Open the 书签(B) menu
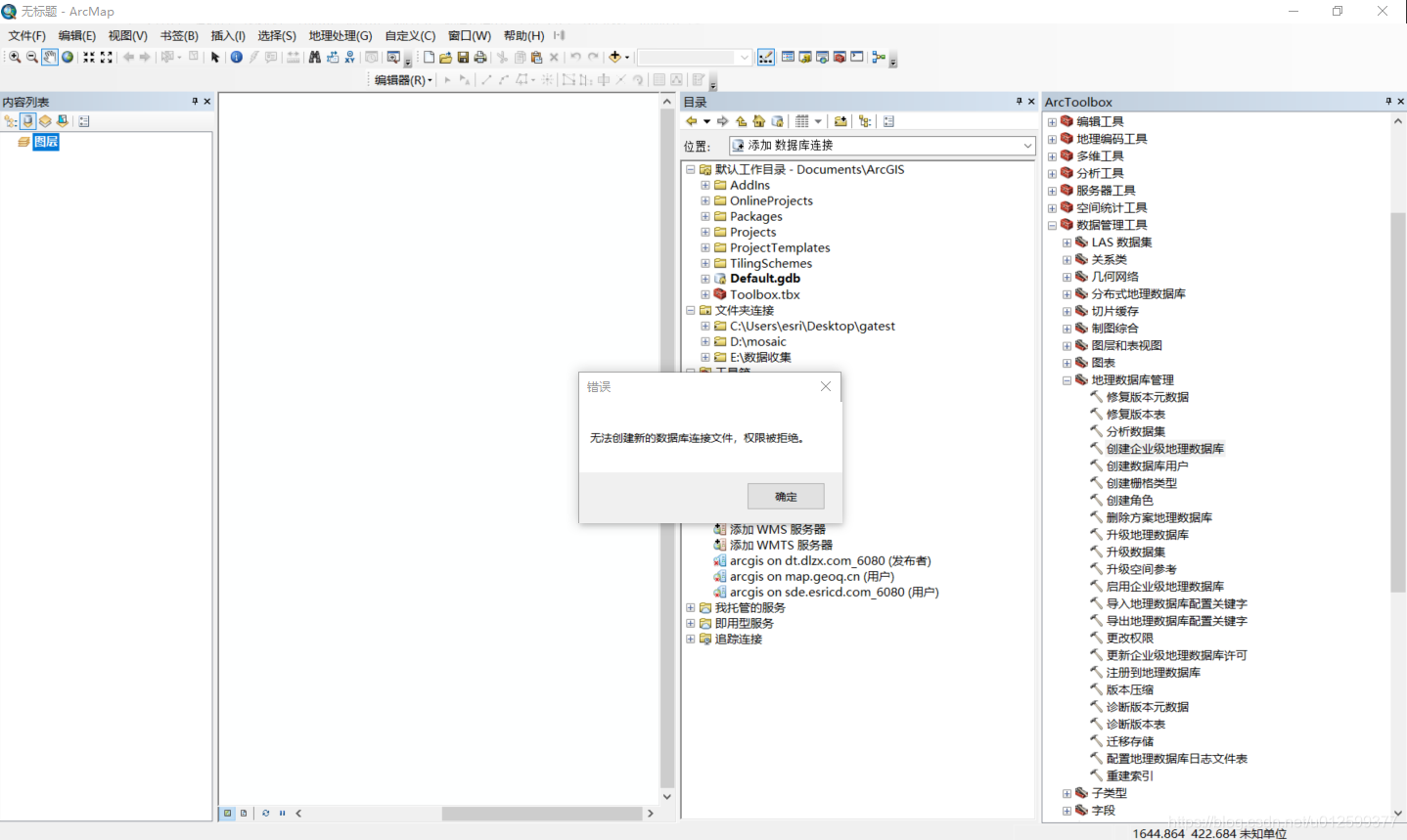Screen dimensions: 1407x840 pos(179,35)
